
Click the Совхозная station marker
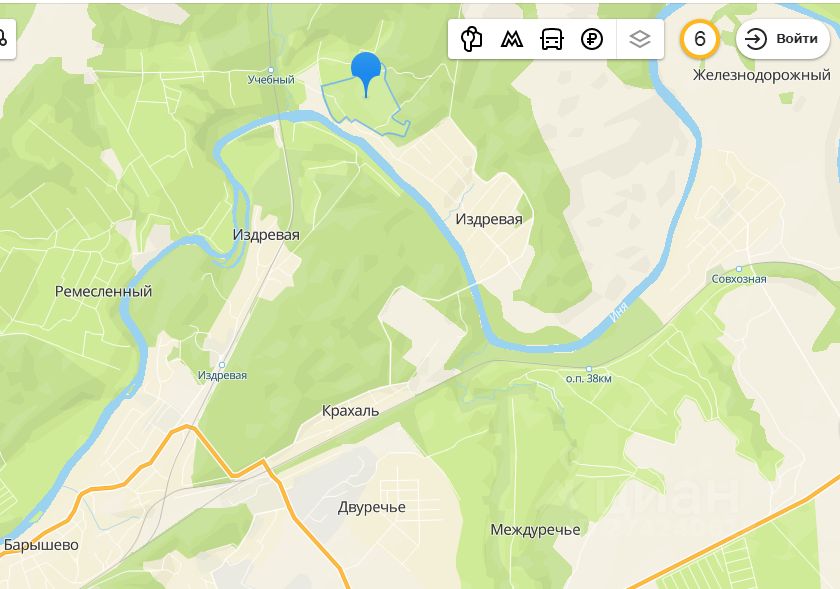(x=739, y=269)
